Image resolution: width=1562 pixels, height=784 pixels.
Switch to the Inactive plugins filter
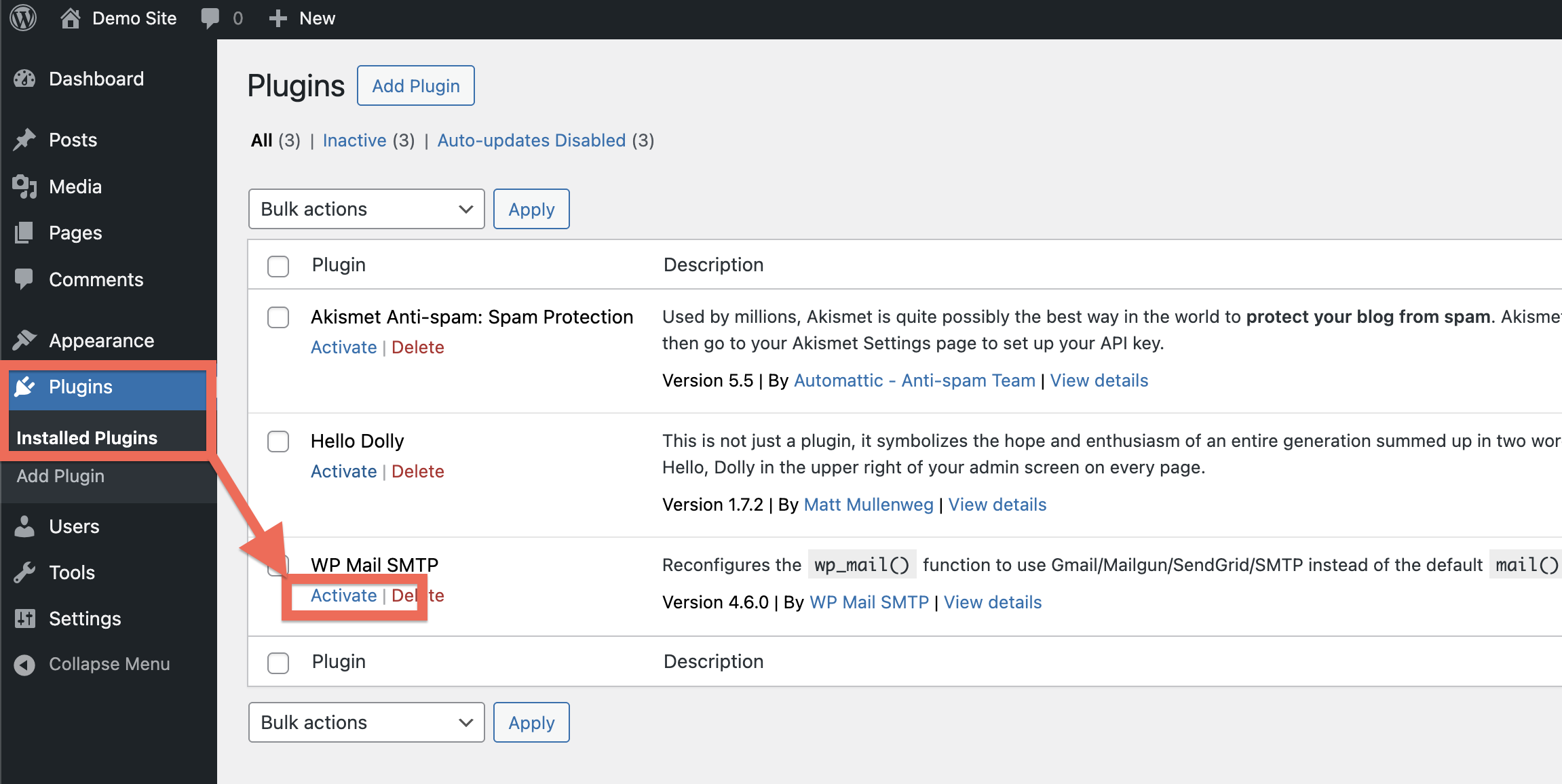(x=355, y=140)
